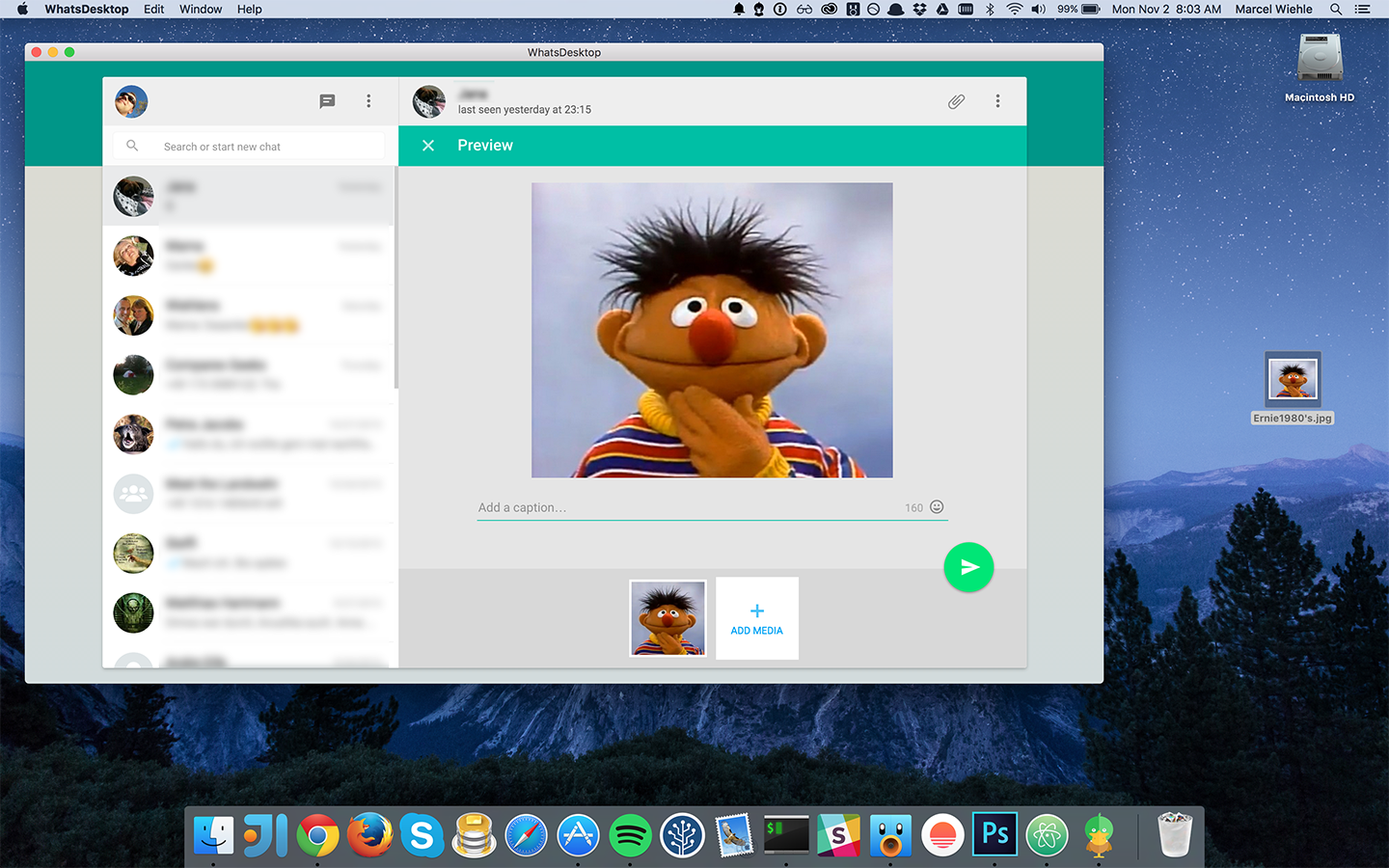Click the Bluetooth status icon
1389x868 pixels.
(x=990, y=9)
